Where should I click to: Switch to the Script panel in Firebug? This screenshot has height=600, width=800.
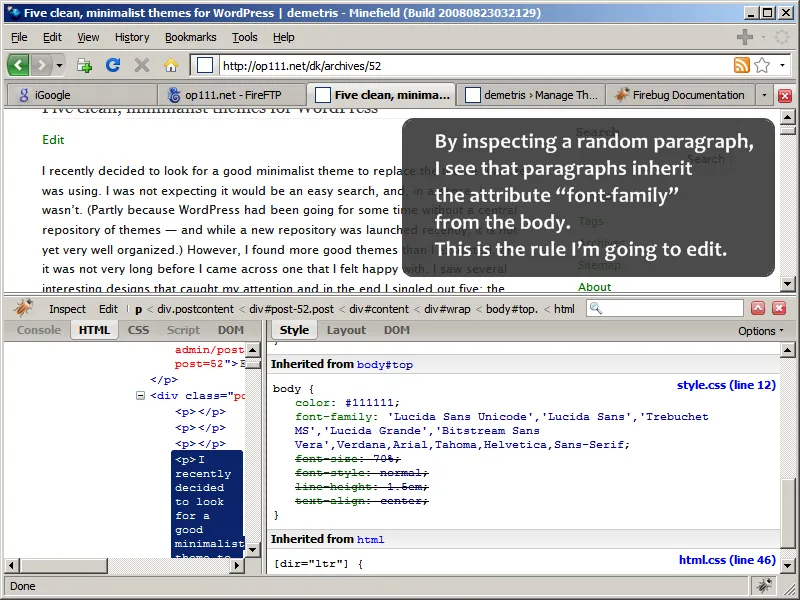(183, 330)
